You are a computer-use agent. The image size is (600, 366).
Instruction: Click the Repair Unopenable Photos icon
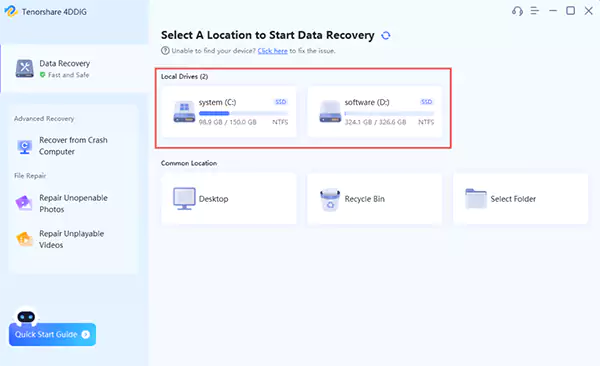point(24,203)
